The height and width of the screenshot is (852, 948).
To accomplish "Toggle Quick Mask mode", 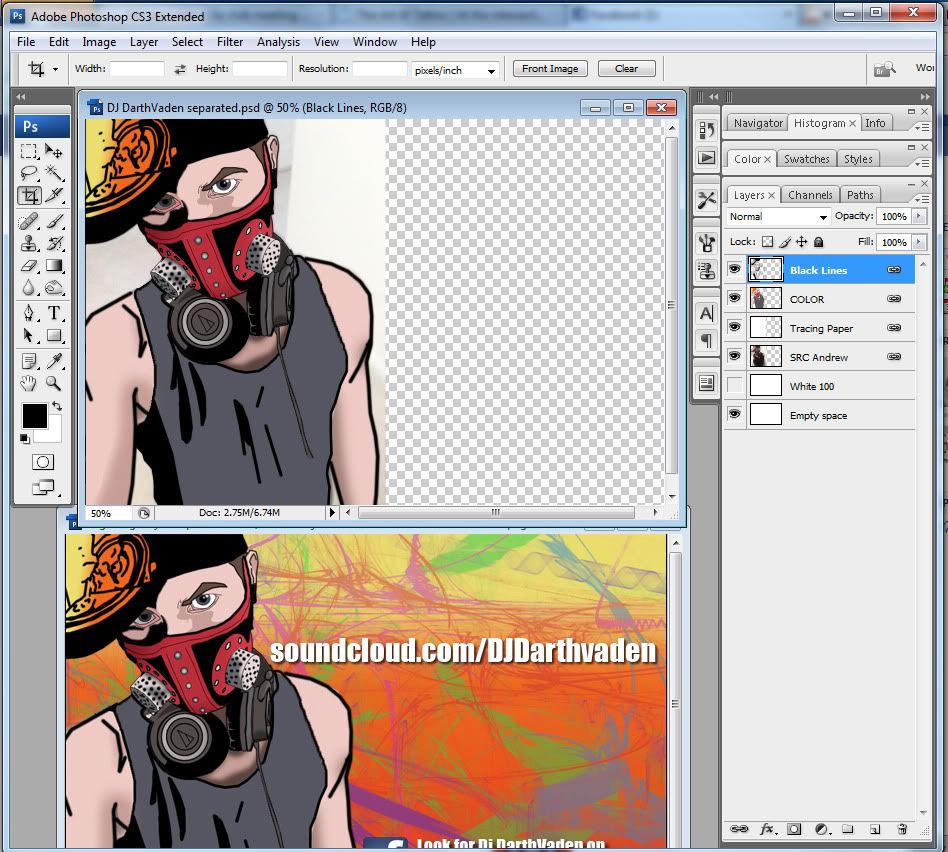I will 42,462.
